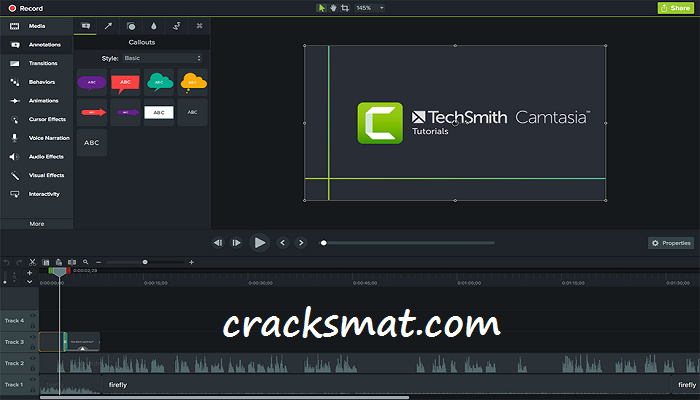Add a new track with plus button
Image resolution: width=700 pixels, height=400 pixels.
coord(29,273)
